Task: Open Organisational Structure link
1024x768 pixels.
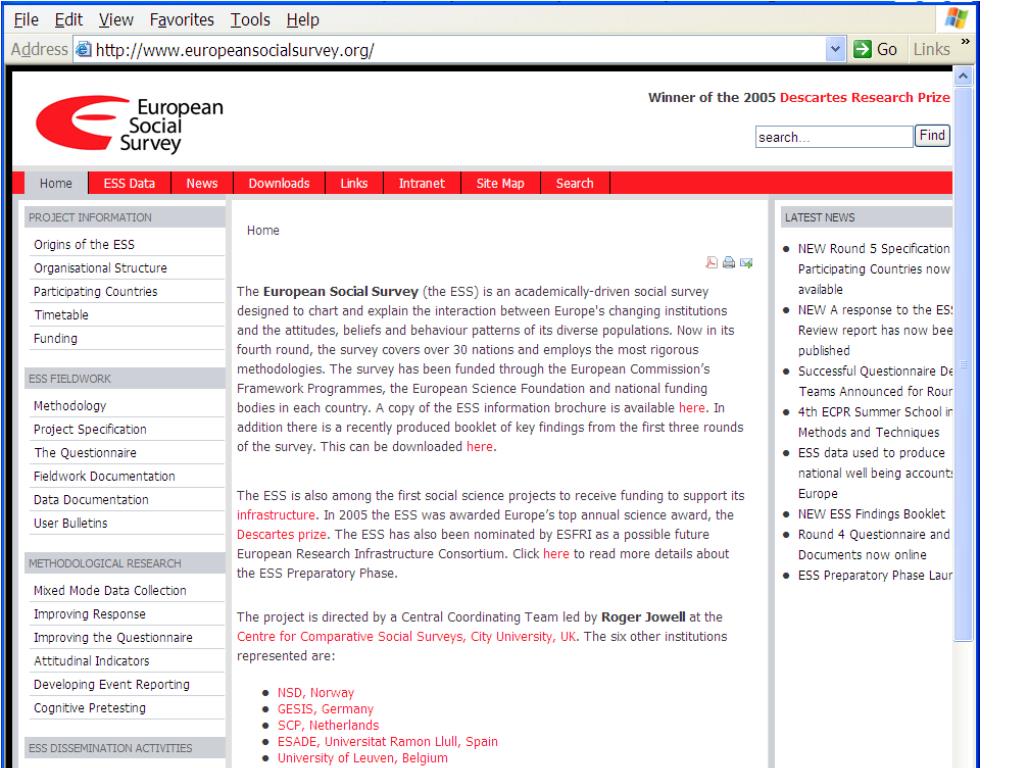Action: (x=101, y=268)
